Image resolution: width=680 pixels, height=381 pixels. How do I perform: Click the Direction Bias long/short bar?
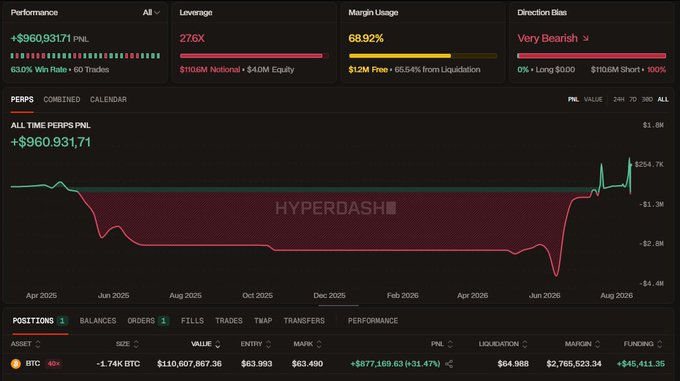tap(592, 56)
